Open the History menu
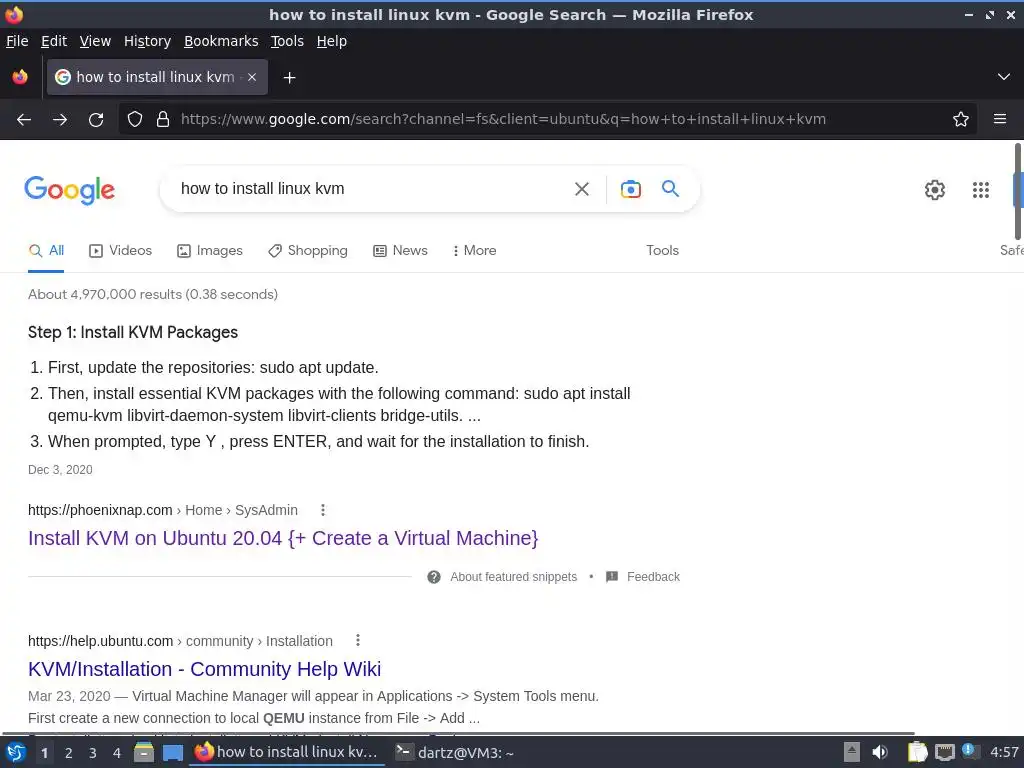The width and height of the screenshot is (1024, 768). point(148,41)
